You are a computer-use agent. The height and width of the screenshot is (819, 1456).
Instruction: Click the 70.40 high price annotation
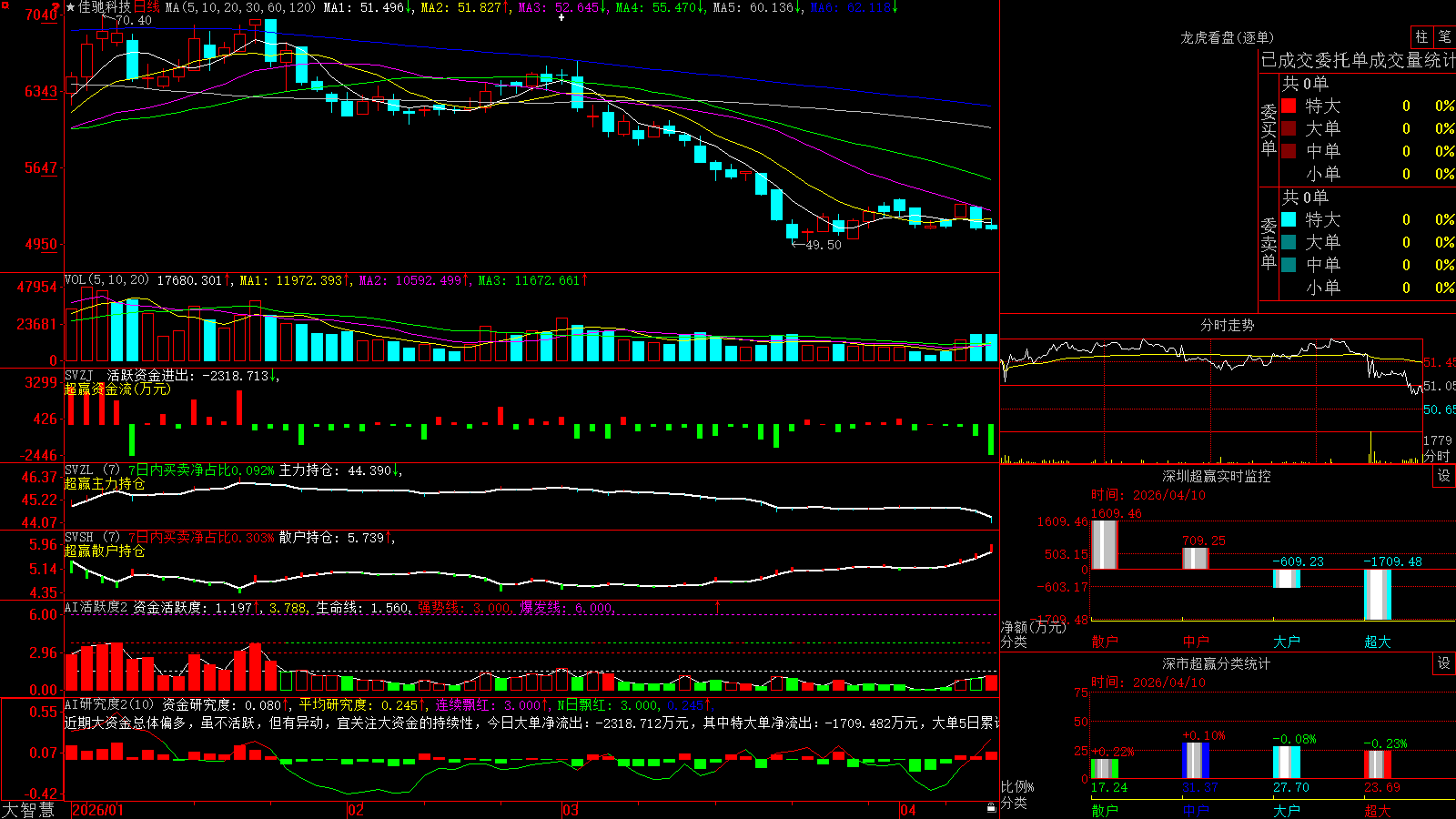pyautogui.click(x=134, y=21)
